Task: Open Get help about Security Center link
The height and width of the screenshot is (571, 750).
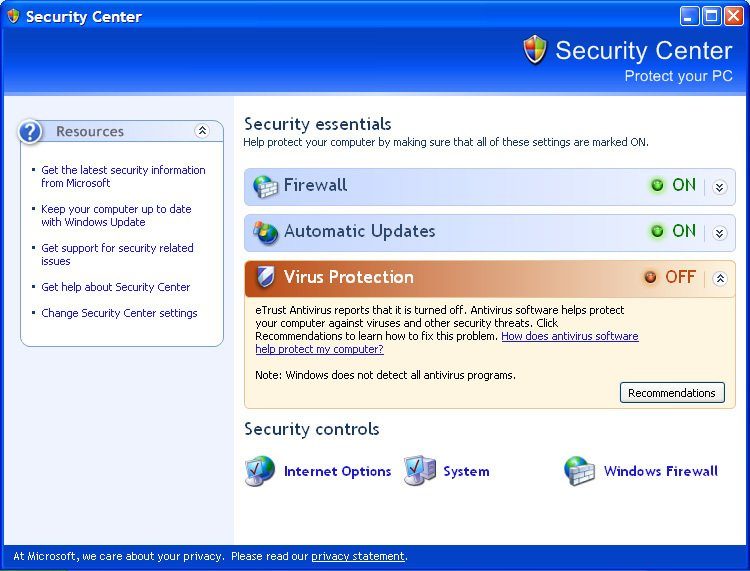Action: pyautogui.click(x=116, y=287)
